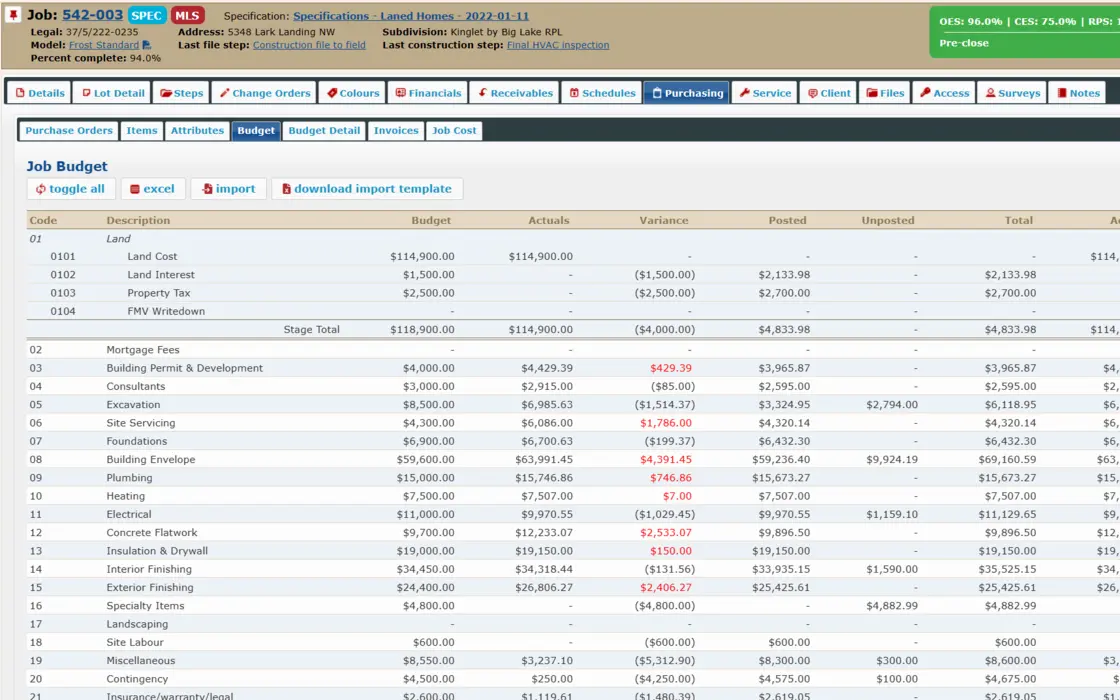Switch to the Details tab
1120x700 pixels.
[x=39, y=93]
